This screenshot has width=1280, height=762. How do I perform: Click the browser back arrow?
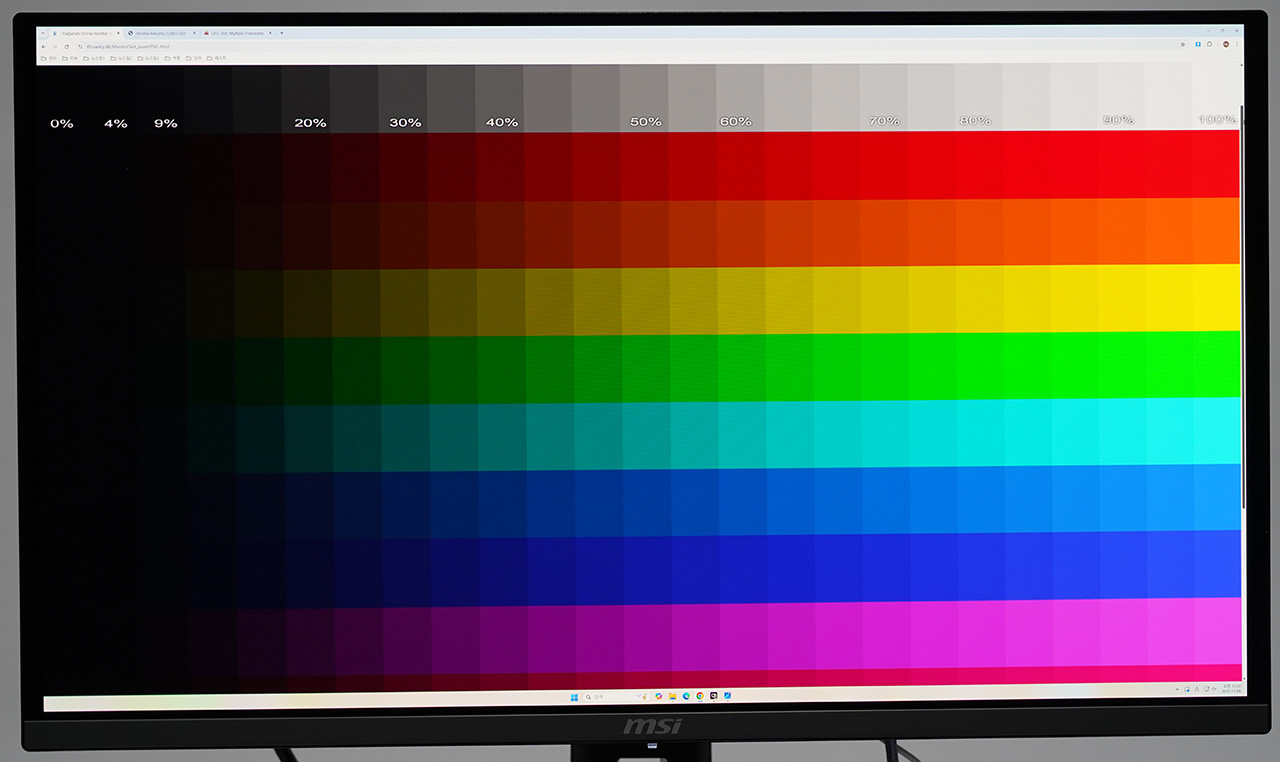tap(43, 46)
